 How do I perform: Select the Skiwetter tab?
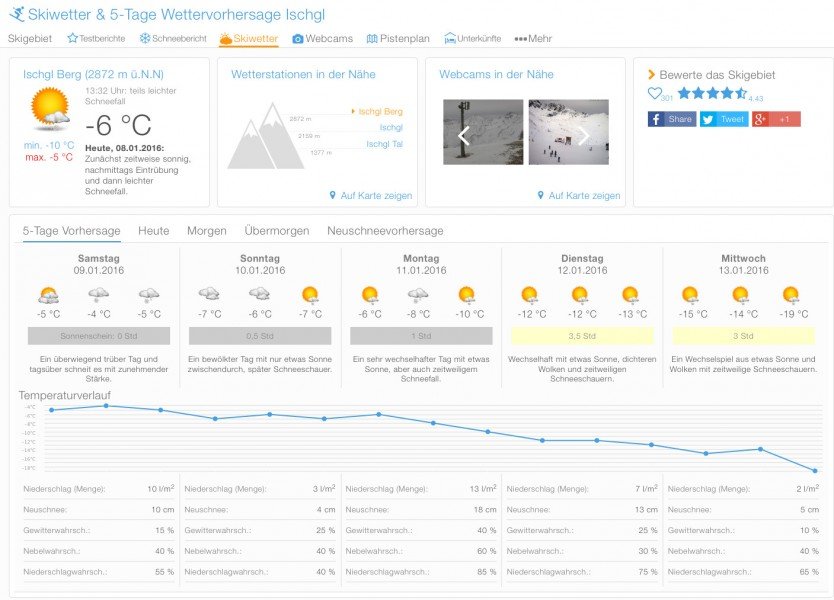248,38
